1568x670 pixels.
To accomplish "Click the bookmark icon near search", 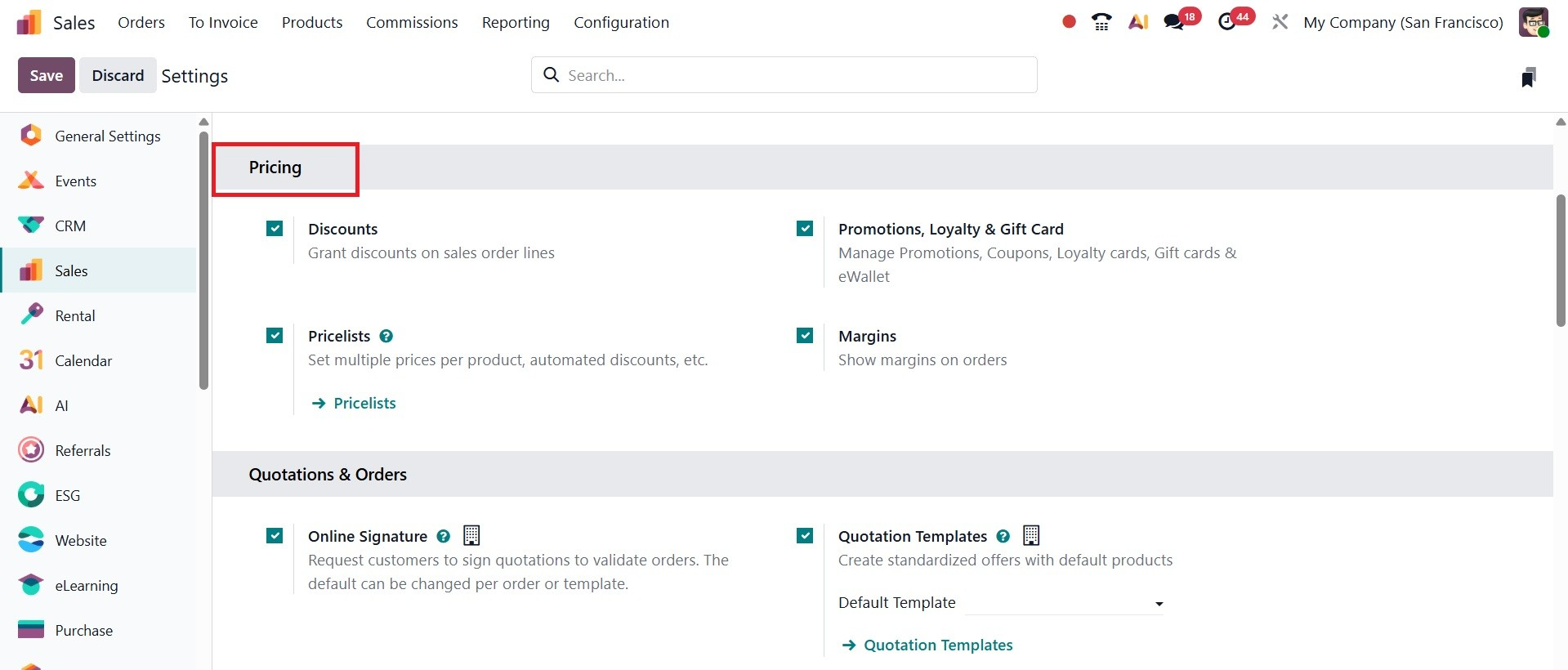I will (x=1528, y=77).
